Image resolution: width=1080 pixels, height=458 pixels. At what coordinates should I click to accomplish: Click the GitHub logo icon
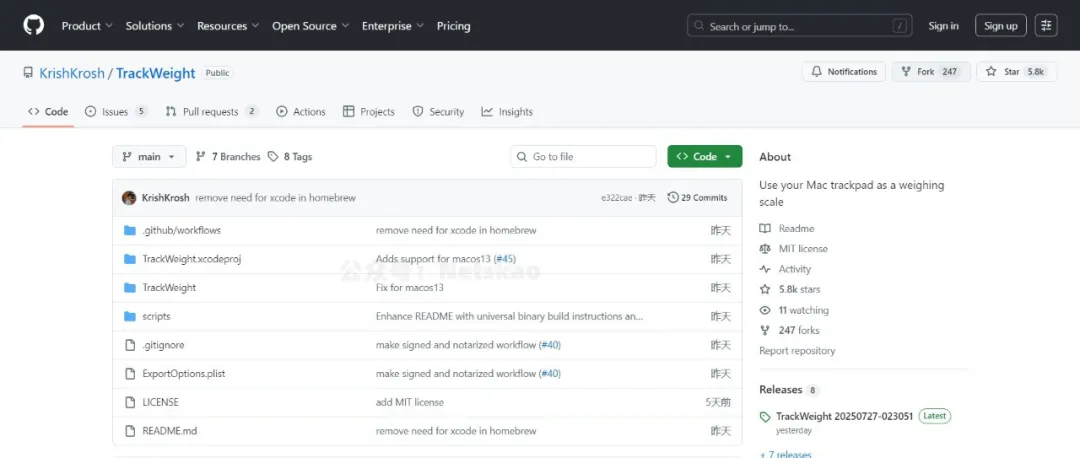[33, 25]
